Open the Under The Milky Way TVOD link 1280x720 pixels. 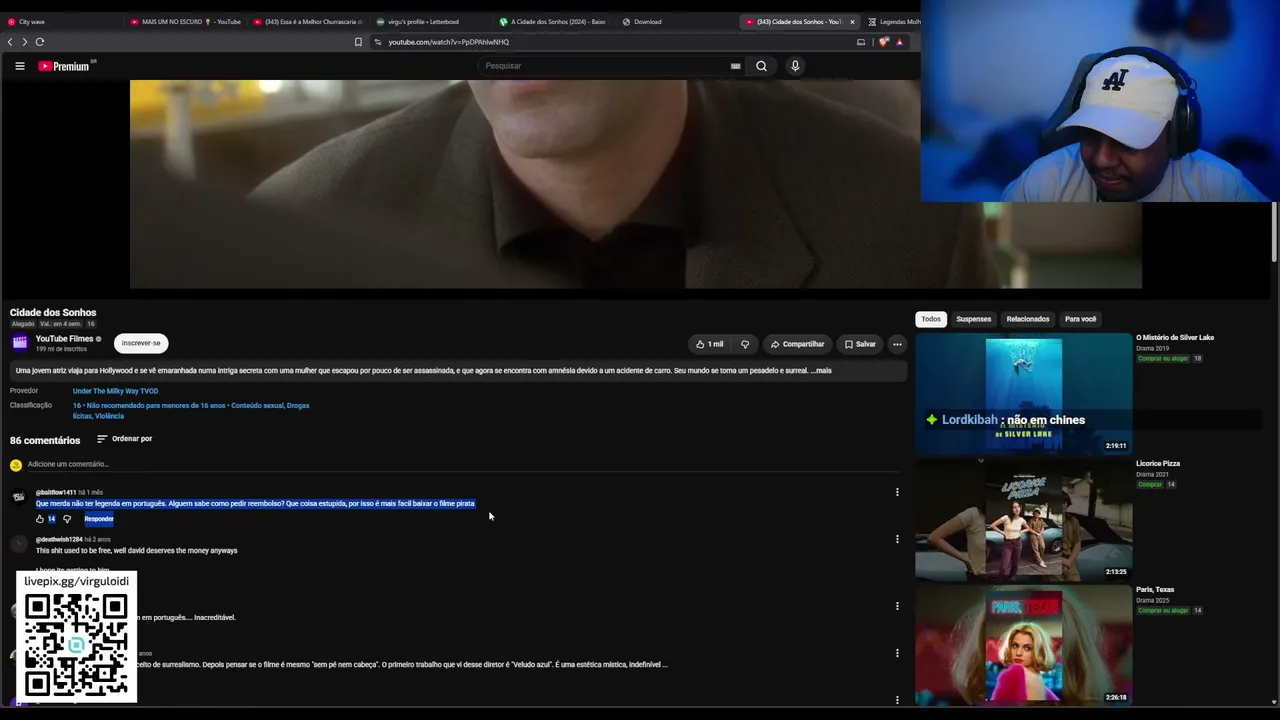point(115,391)
